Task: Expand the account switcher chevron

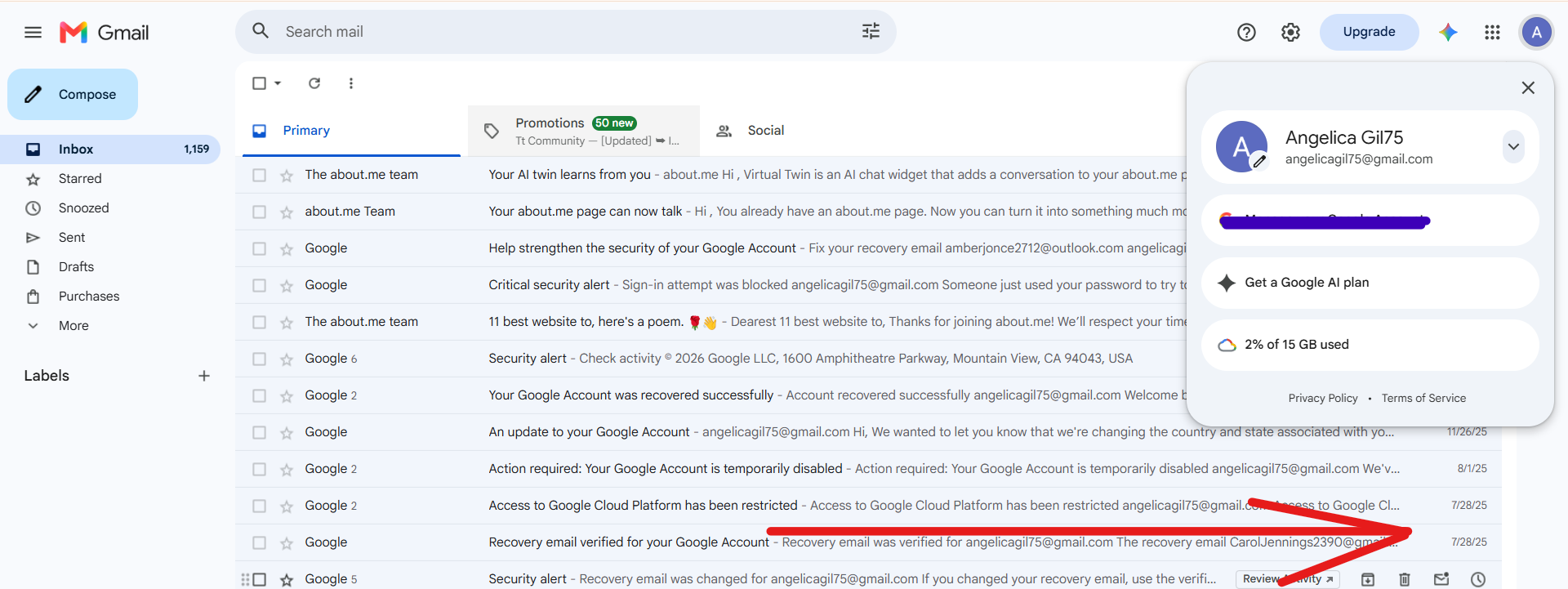Action: [x=1513, y=147]
